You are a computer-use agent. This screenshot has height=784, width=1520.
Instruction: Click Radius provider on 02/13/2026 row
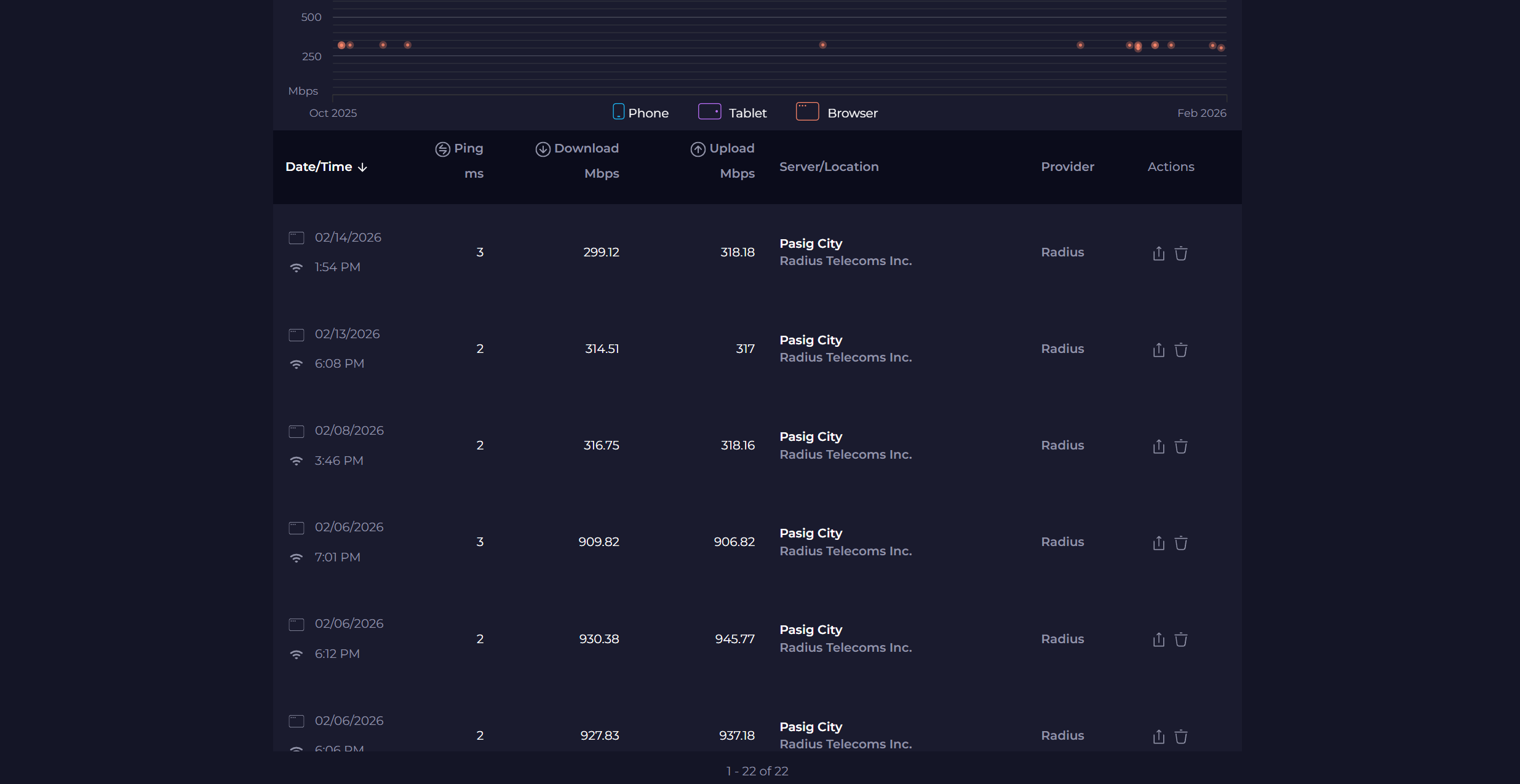[1062, 349]
